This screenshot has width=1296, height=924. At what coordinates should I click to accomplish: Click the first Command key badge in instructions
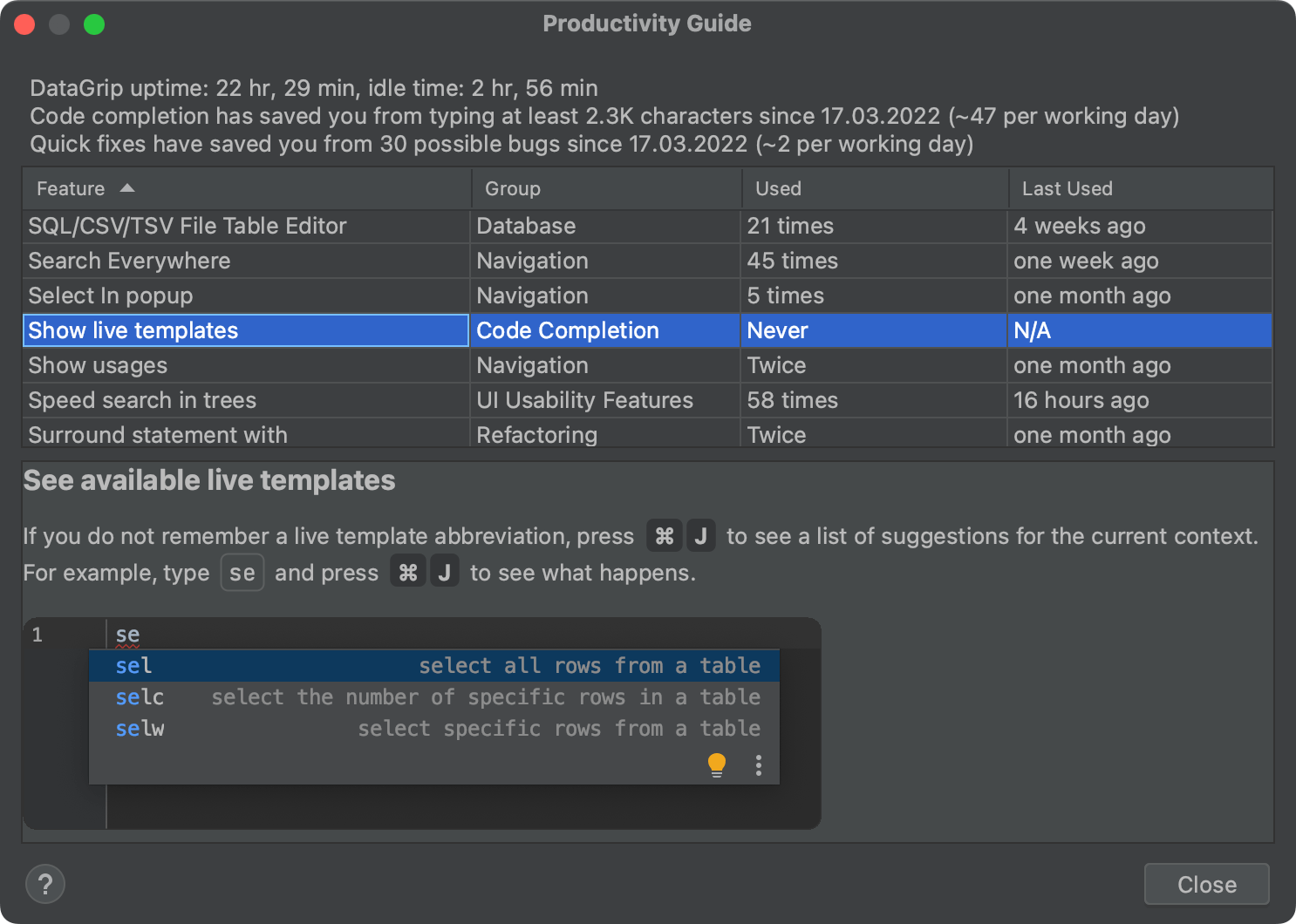664,535
